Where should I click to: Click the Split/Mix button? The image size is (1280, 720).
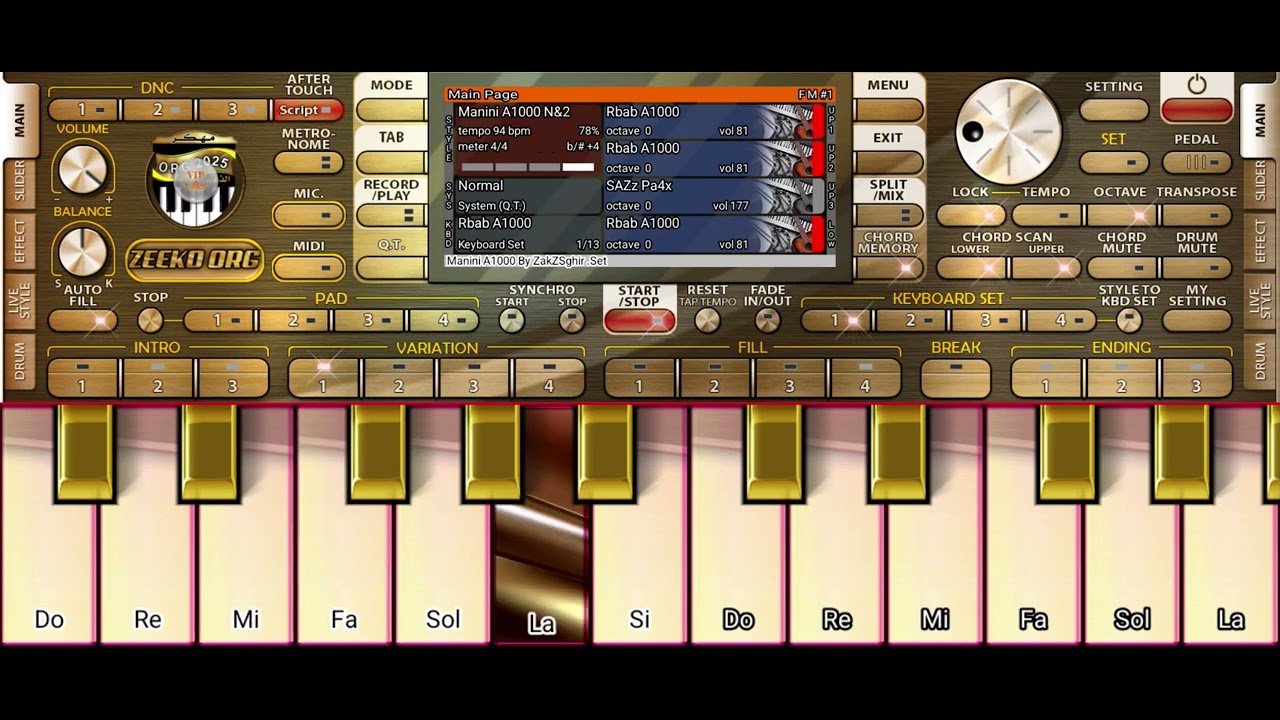click(888, 215)
